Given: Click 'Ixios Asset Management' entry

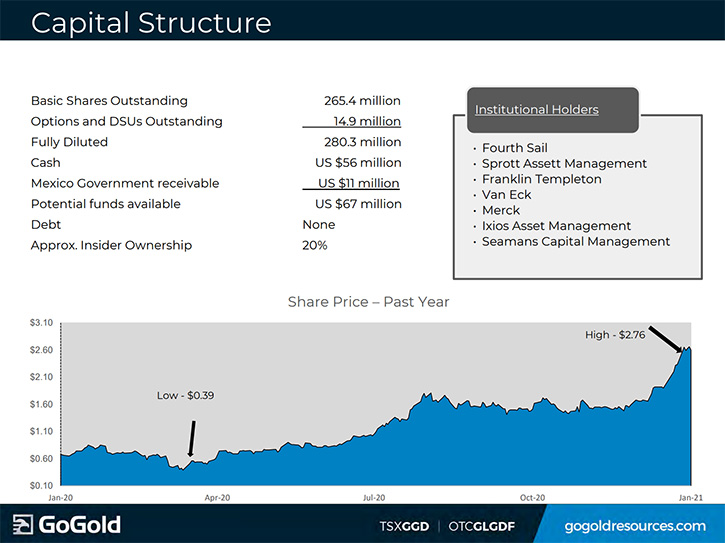Looking at the screenshot, I should [x=556, y=226].
